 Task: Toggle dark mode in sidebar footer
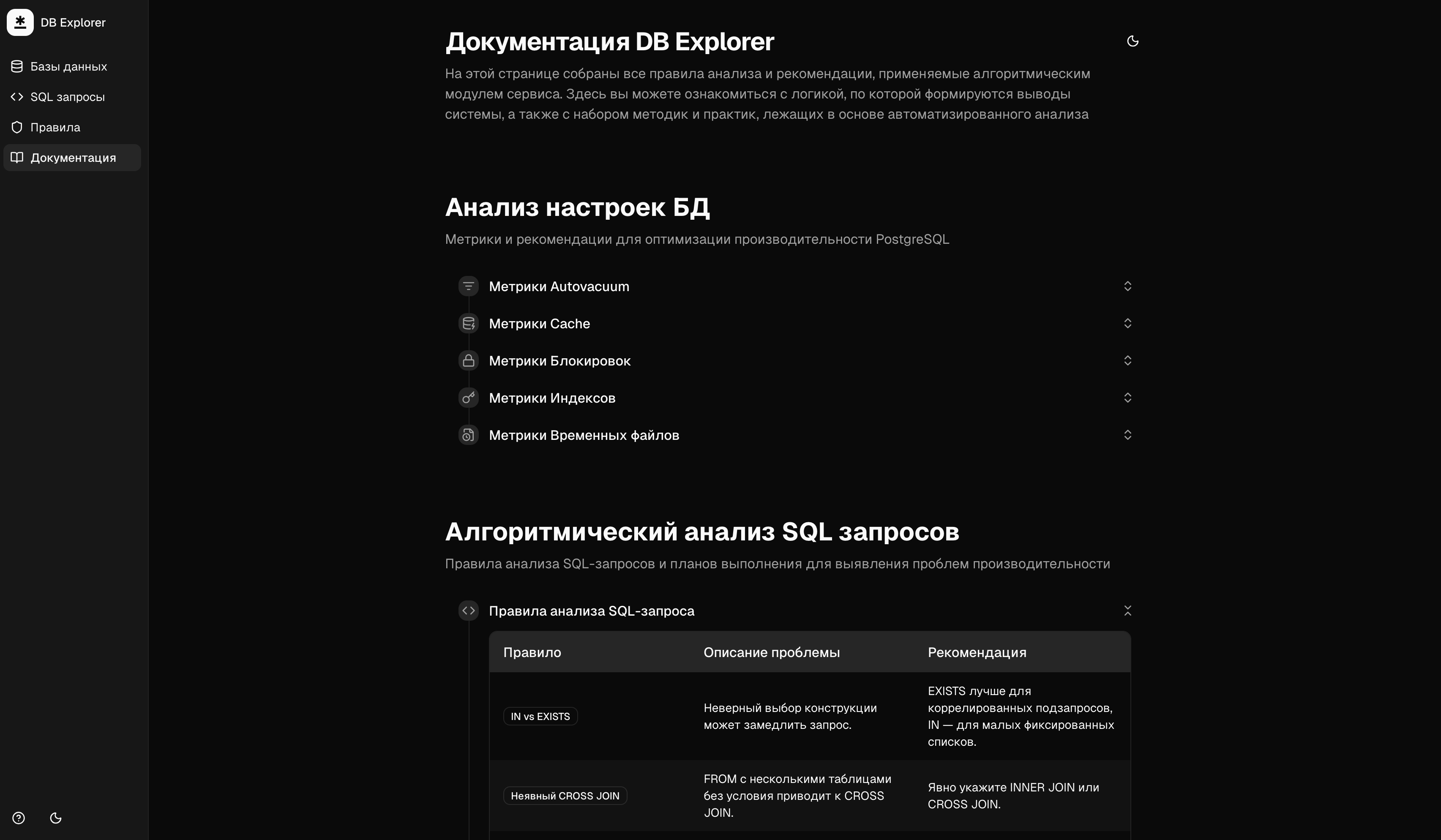coord(55,818)
